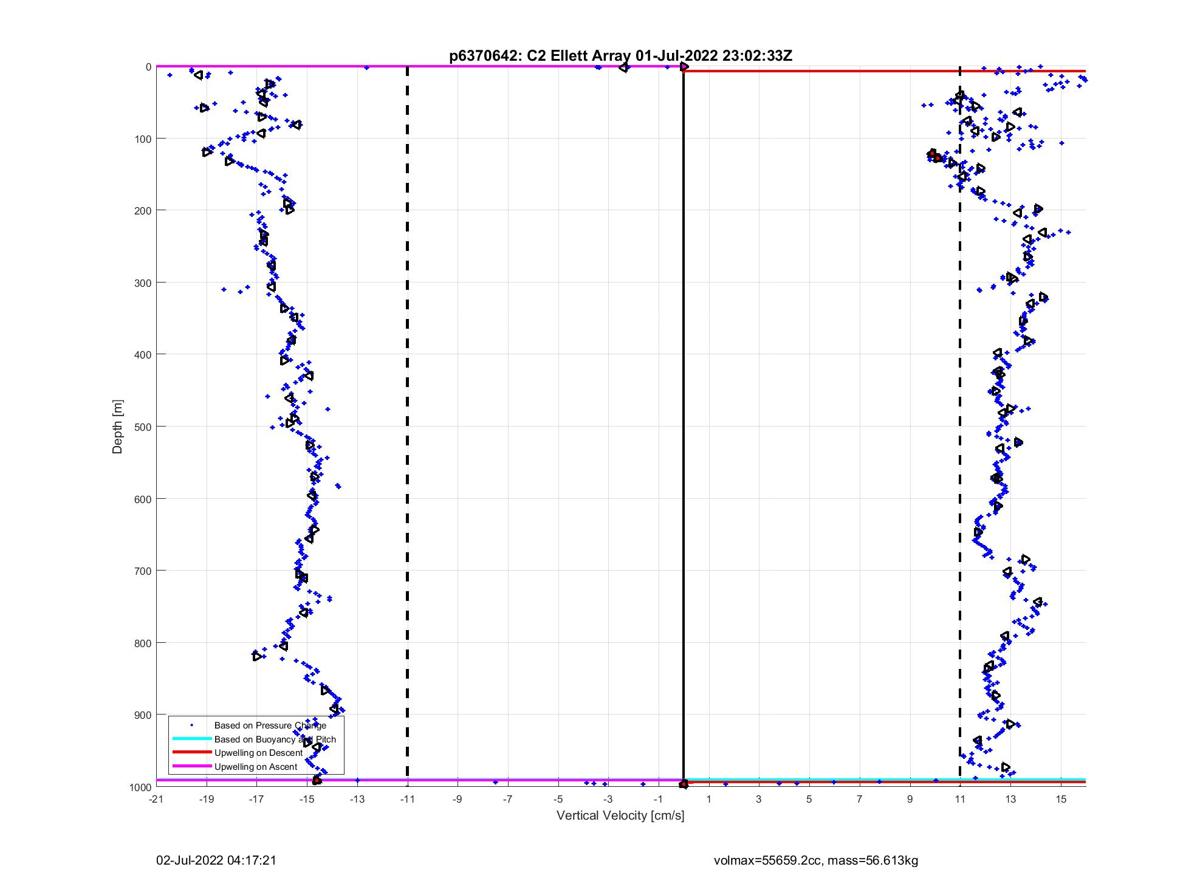This screenshot has height=885, width=1200.
Task: Click x-axis tick label -13
Action: pos(357,799)
